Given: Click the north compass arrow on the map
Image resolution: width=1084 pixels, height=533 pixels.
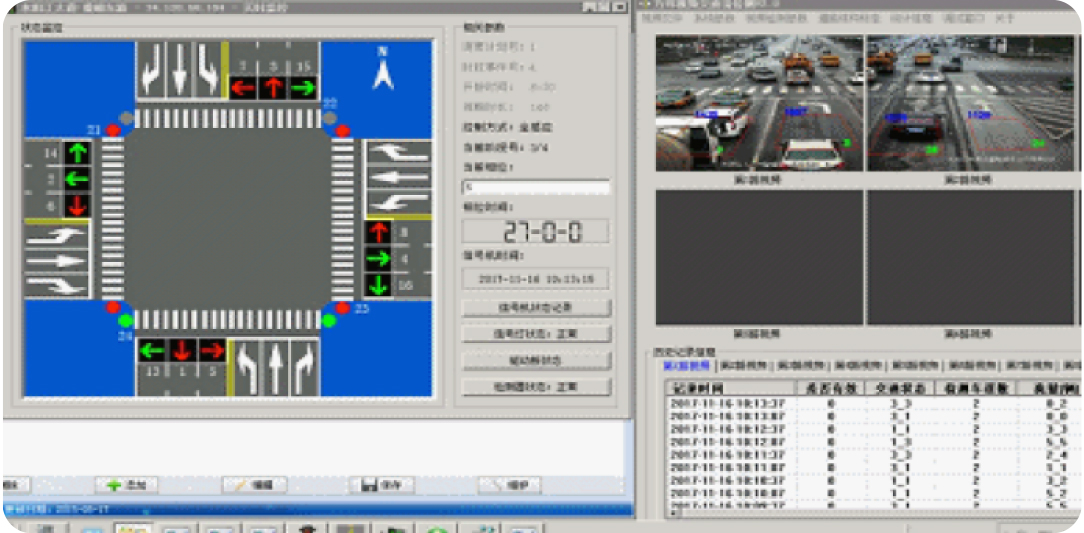Looking at the screenshot, I should click(383, 71).
